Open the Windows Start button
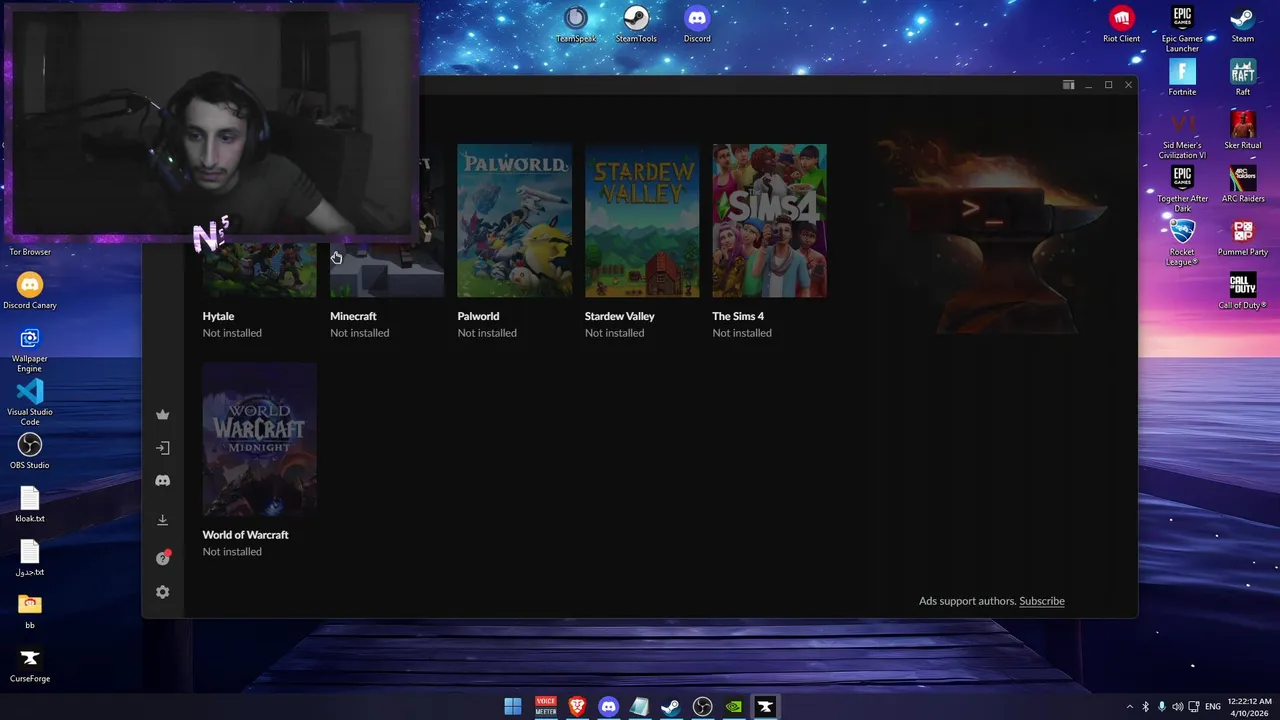 pos(513,707)
